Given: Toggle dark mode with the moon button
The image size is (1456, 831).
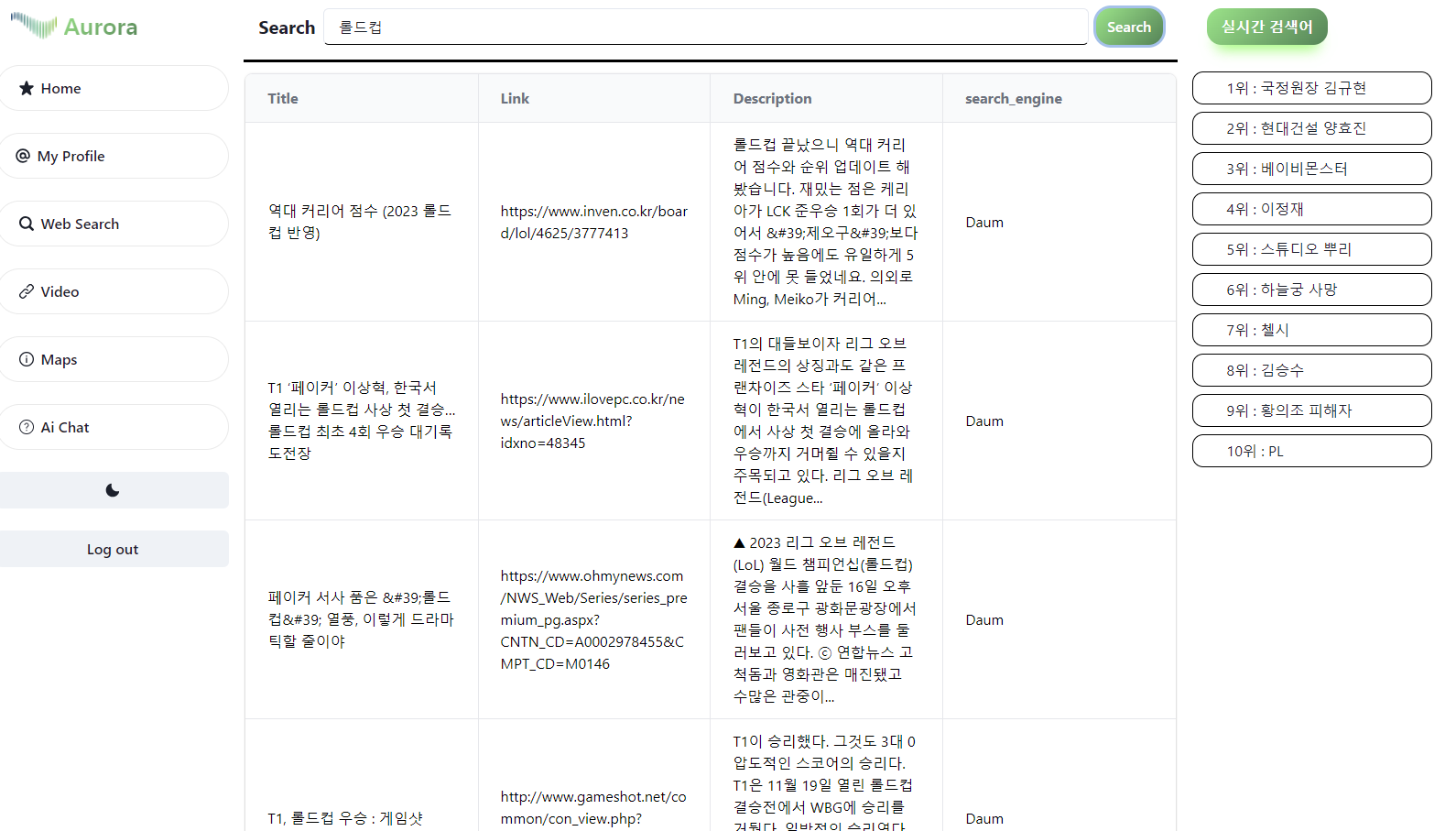Looking at the screenshot, I should (x=113, y=490).
